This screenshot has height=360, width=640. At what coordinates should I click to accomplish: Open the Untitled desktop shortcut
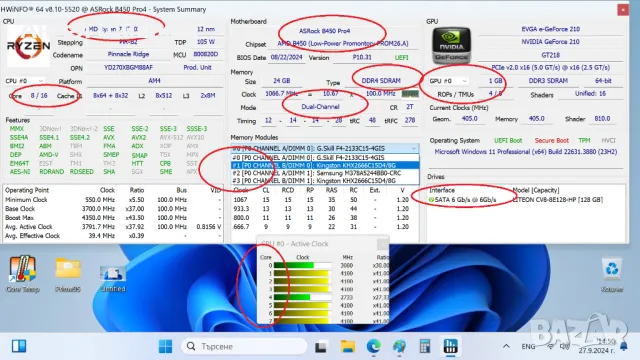[113, 277]
